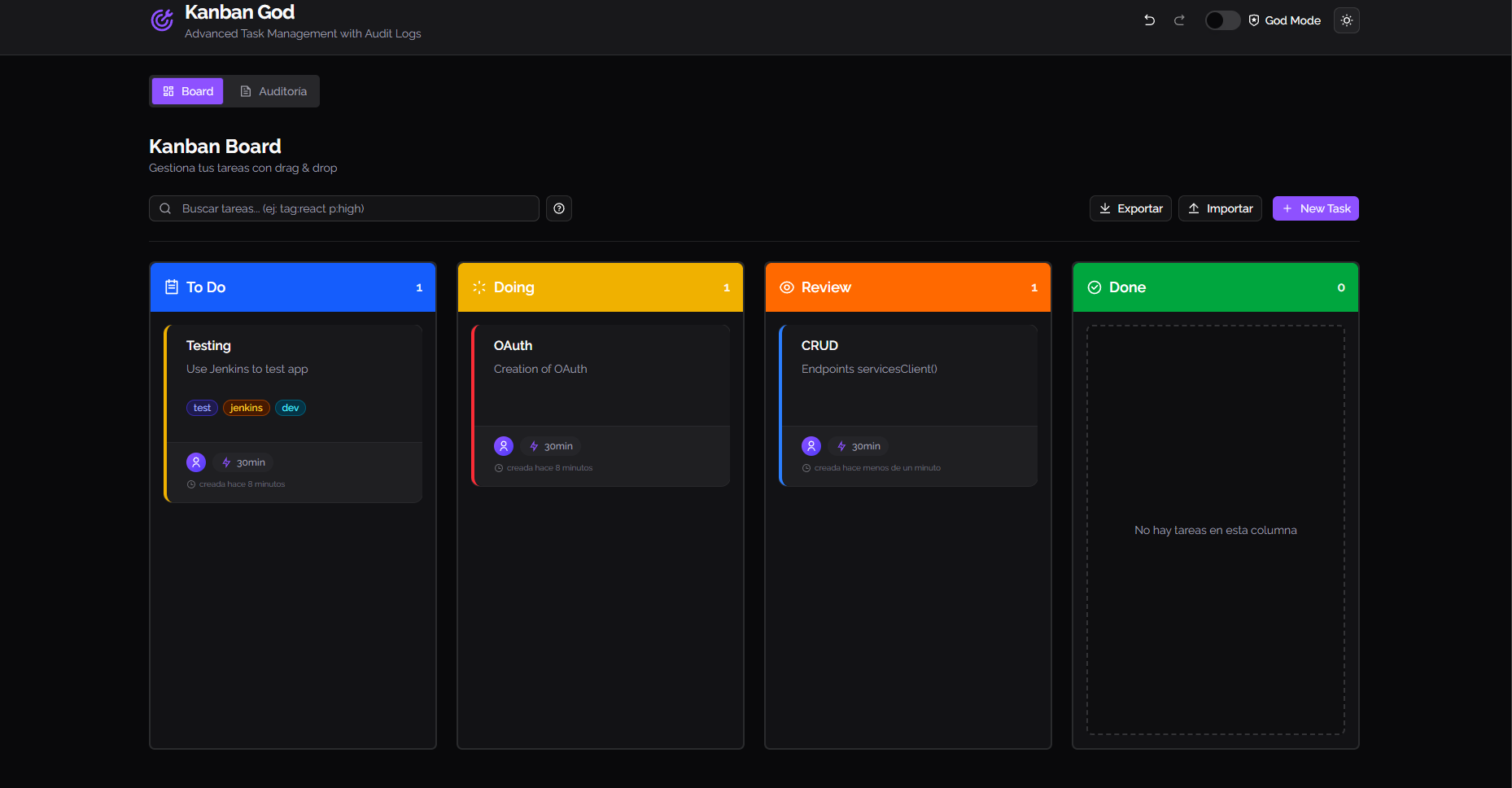This screenshot has height=788, width=1512.
Task: Click the Done column header
Action: [1215, 287]
